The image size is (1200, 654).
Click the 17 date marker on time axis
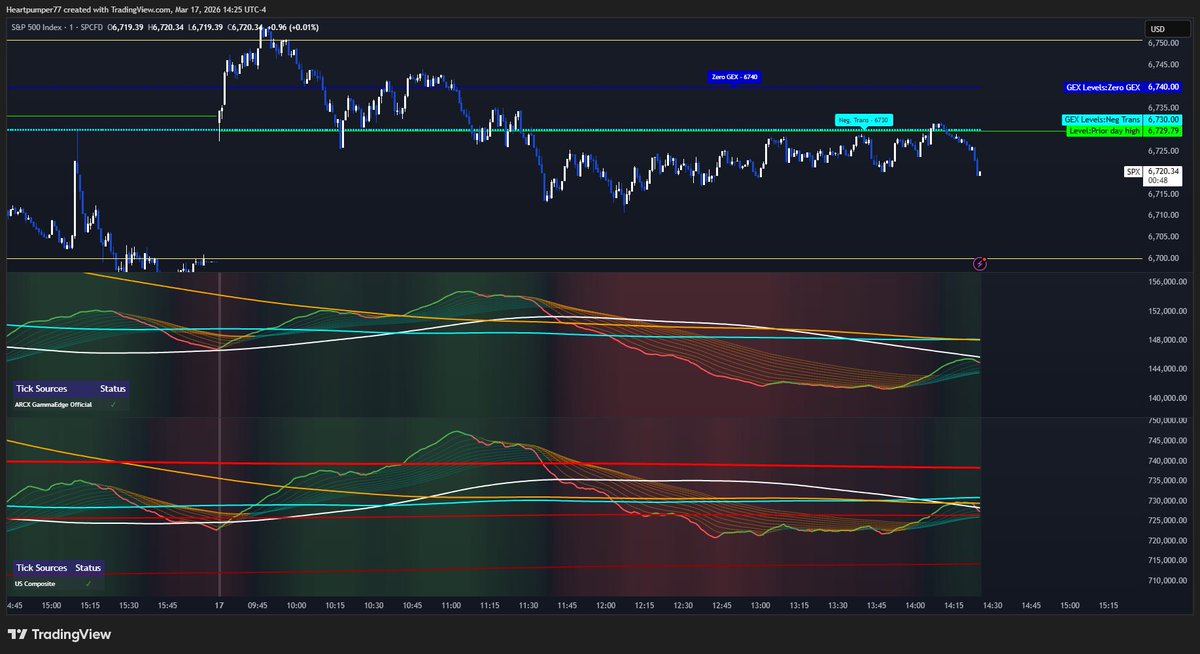(219, 605)
